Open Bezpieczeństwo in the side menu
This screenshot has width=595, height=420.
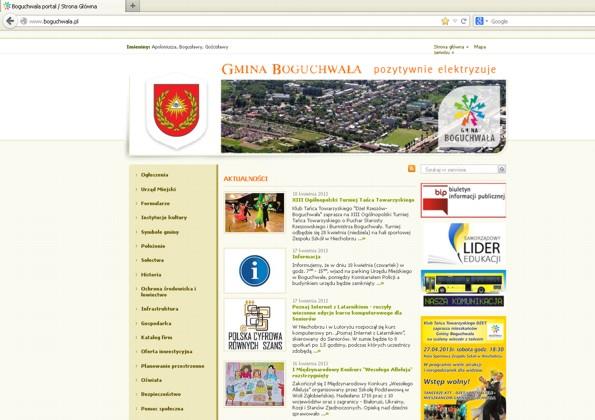(161, 394)
